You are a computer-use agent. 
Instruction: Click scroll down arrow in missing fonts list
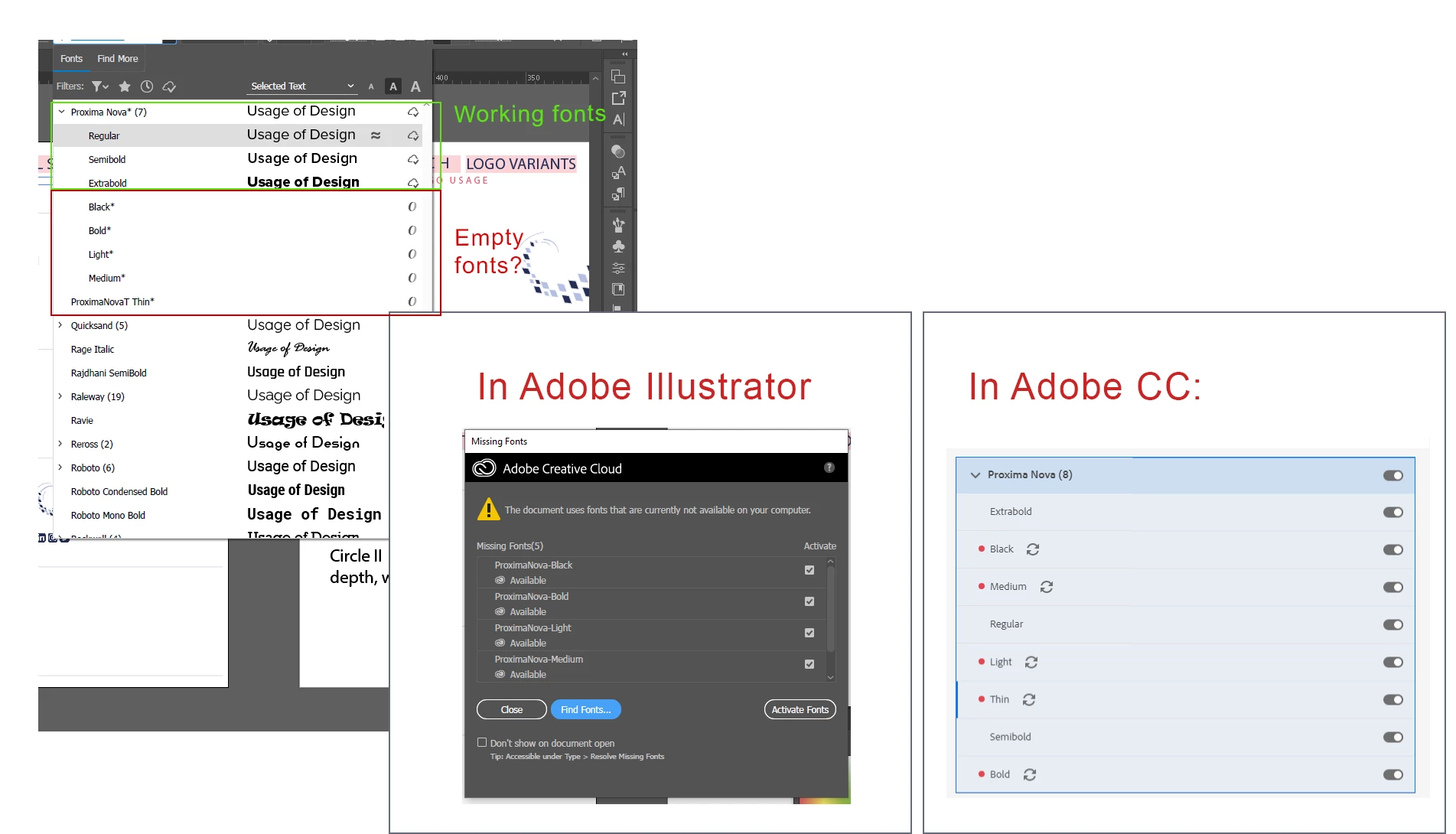click(x=830, y=677)
